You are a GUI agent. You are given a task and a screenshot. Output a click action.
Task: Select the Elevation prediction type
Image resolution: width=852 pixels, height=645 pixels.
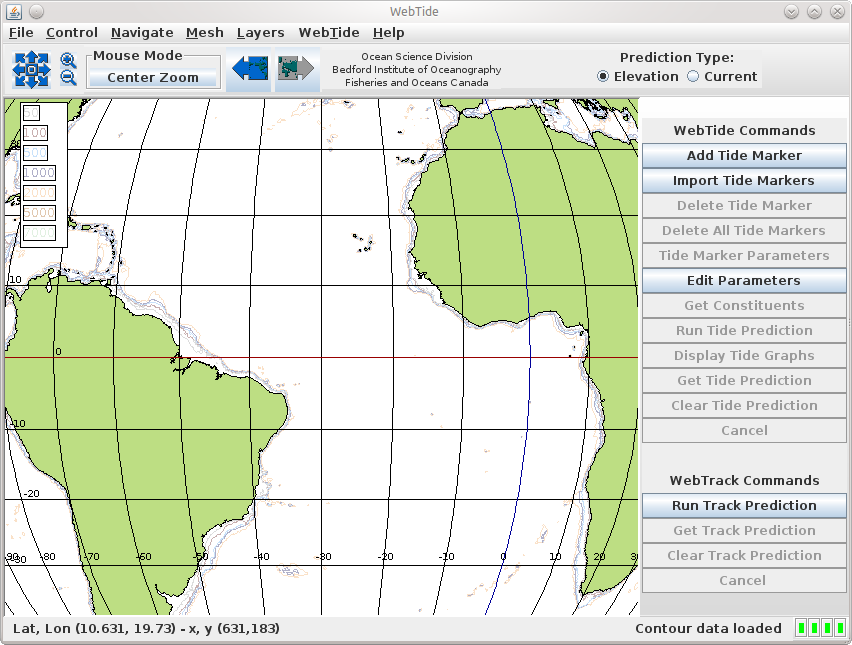pyautogui.click(x=603, y=77)
